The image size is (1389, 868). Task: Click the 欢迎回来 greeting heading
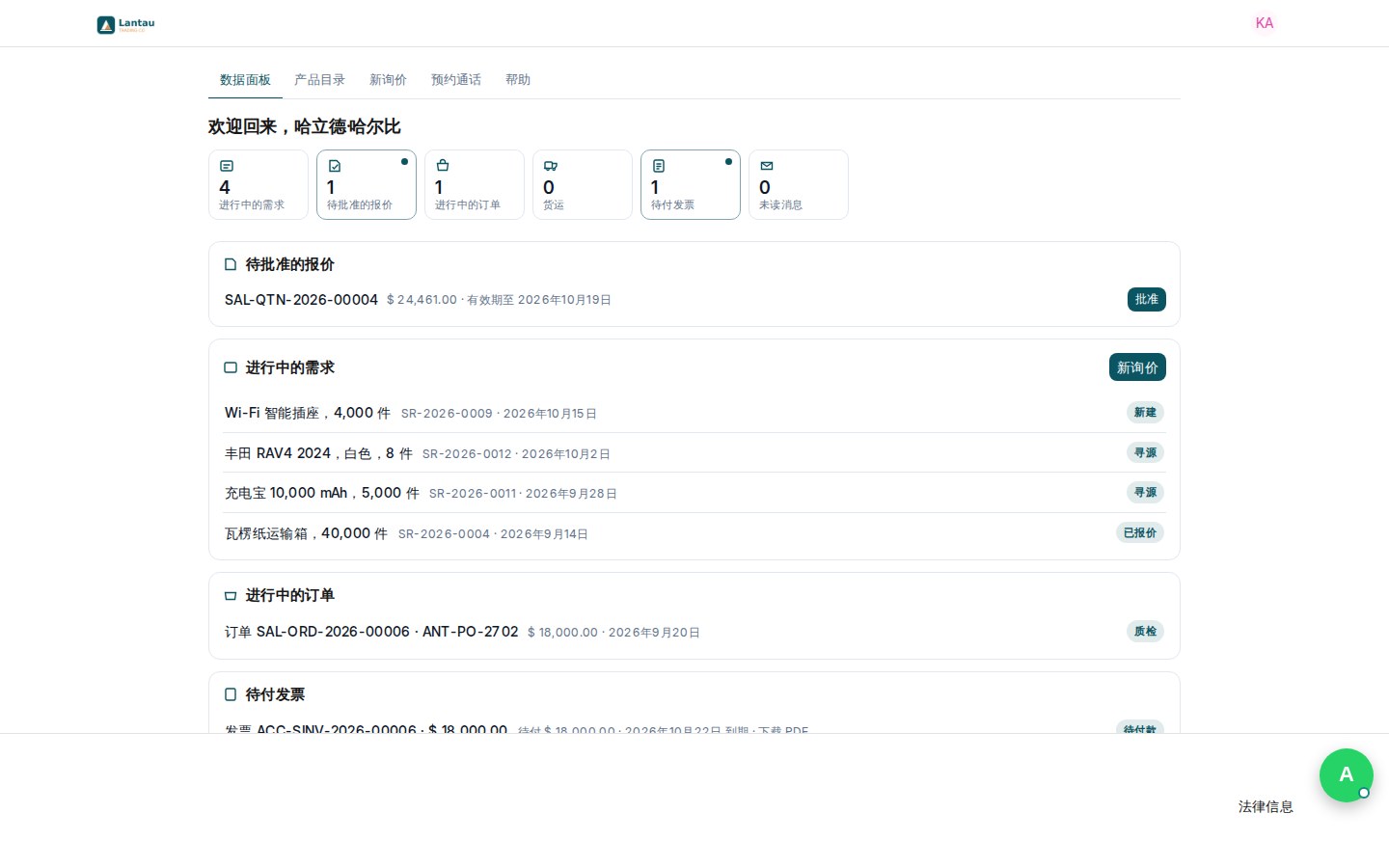(305, 126)
